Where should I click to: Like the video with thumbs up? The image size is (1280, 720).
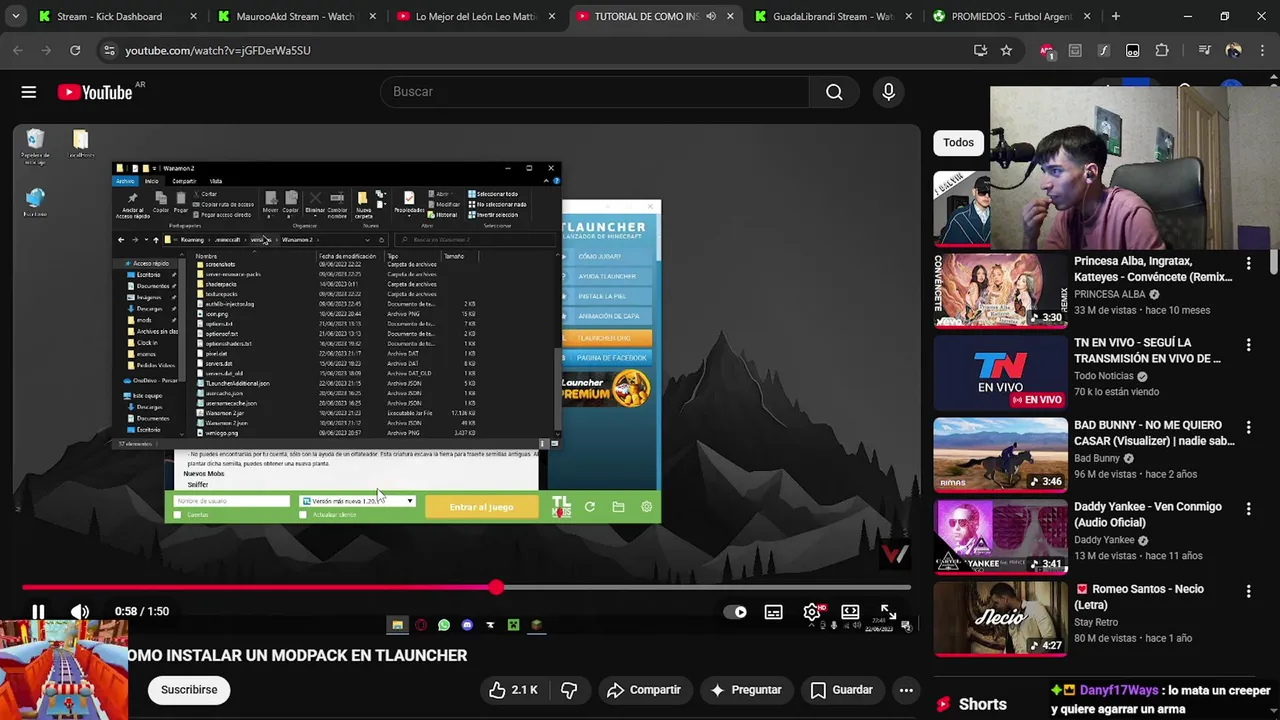[x=514, y=690]
